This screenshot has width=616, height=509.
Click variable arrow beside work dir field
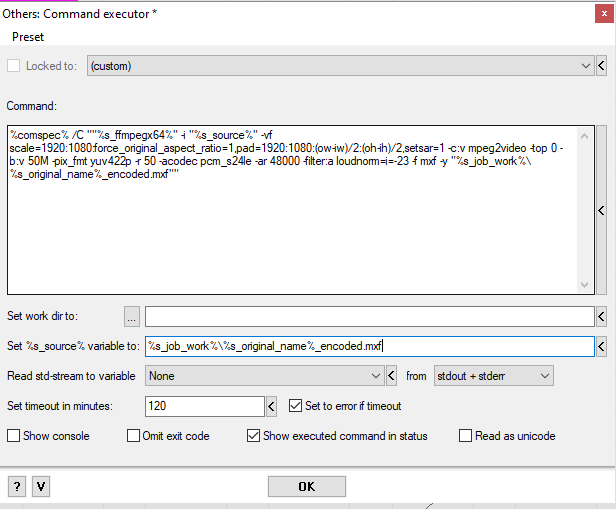click(x=601, y=316)
